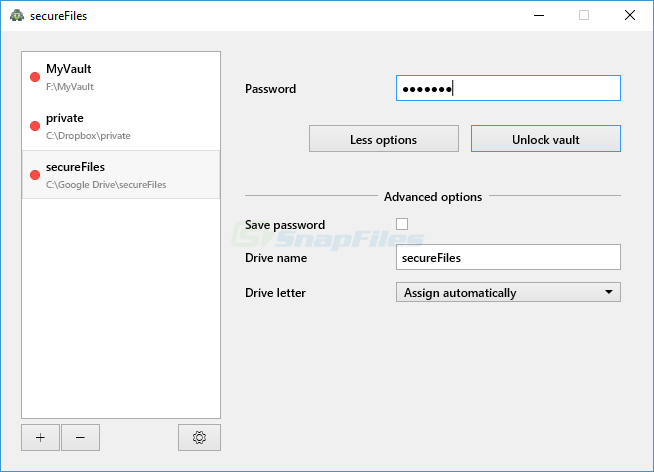
Task: Collapse advanced options with Less options
Action: pos(383,139)
